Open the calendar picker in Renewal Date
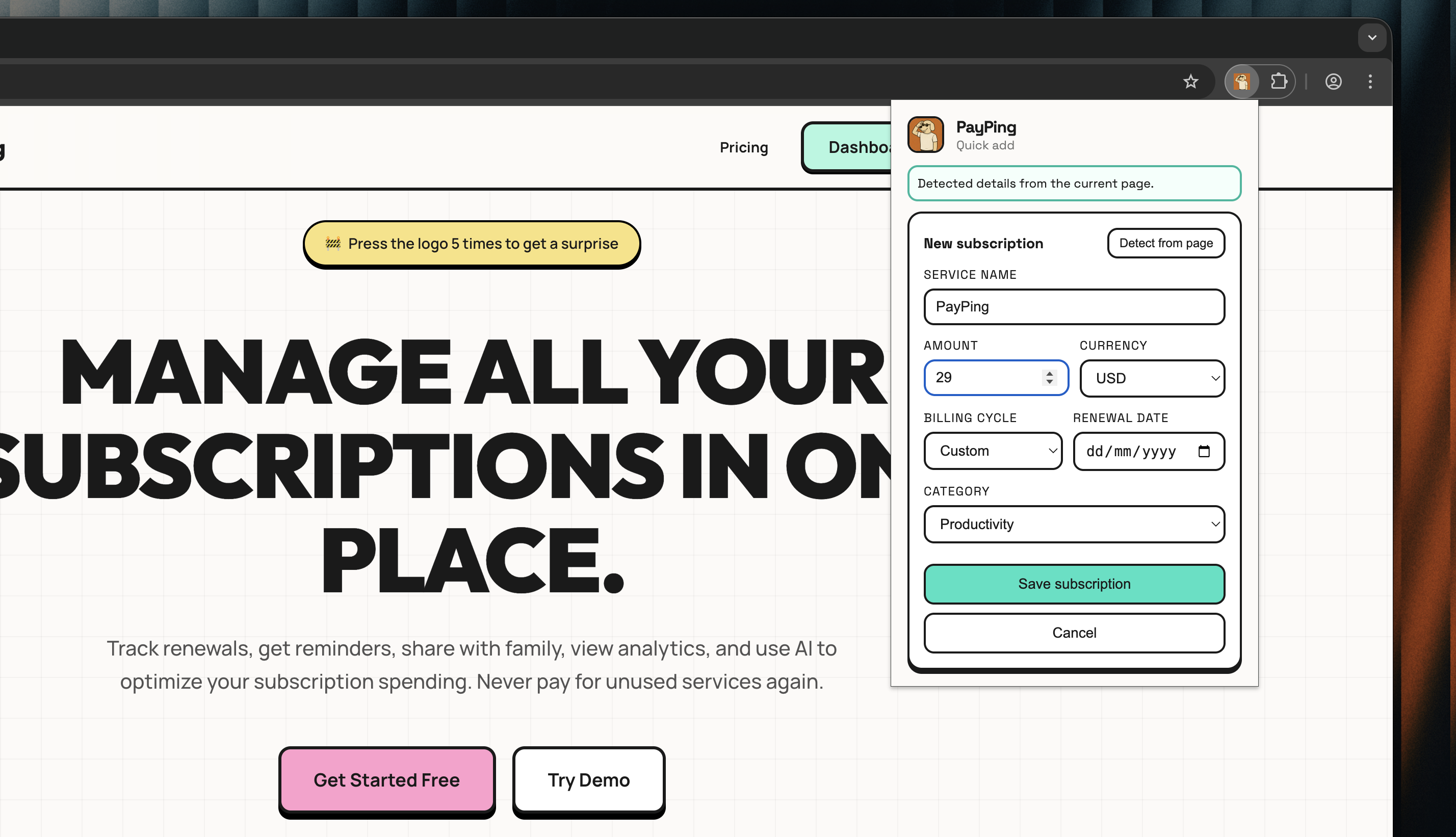This screenshot has height=837, width=1456. [x=1204, y=451]
